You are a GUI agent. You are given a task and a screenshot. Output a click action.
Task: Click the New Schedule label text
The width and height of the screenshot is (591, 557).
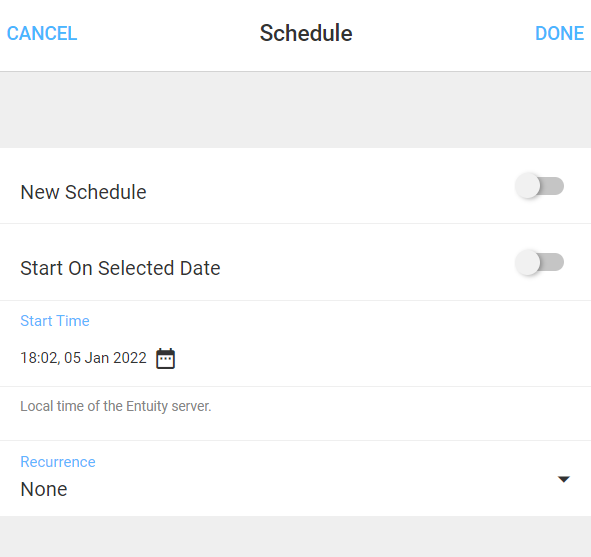pyautogui.click(x=83, y=192)
